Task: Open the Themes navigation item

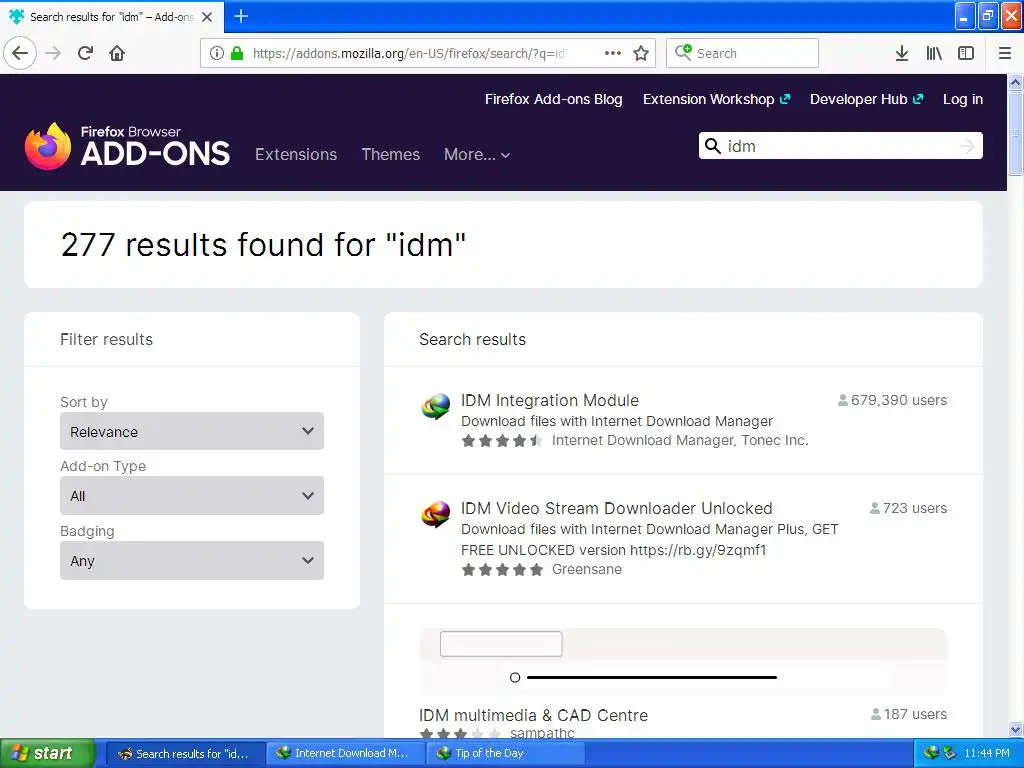Action: point(391,154)
